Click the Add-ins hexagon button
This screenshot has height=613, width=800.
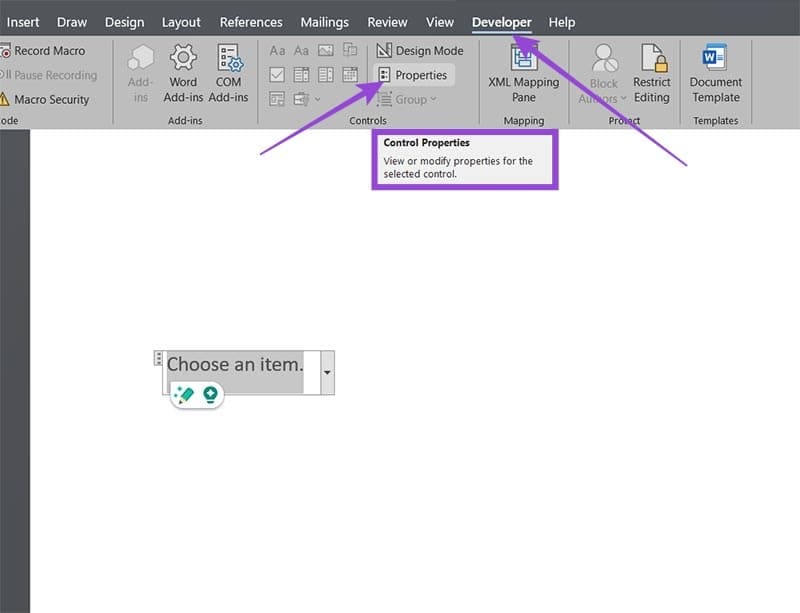[140, 74]
